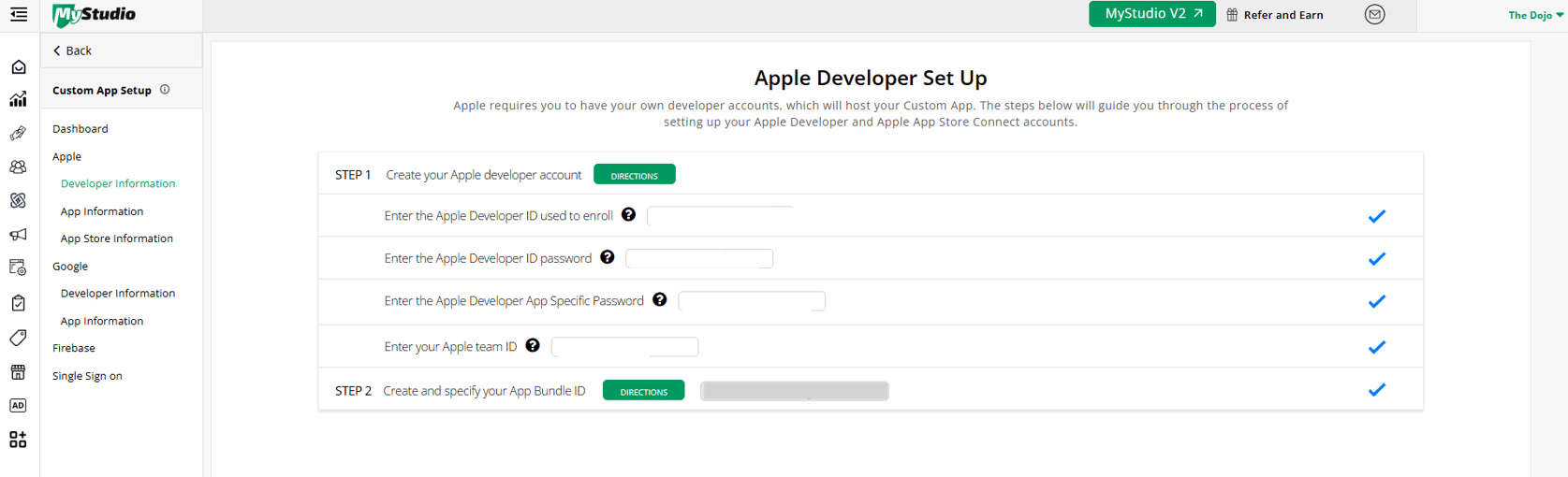Viewport: 1568px width, 477px height.
Task: Select Google section in setup menu
Action: [70, 267]
